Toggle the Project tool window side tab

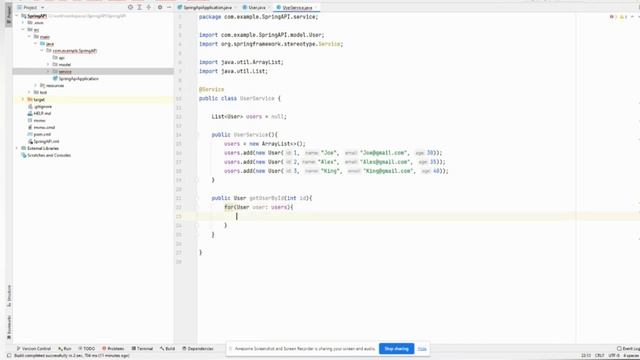point(9,15)
